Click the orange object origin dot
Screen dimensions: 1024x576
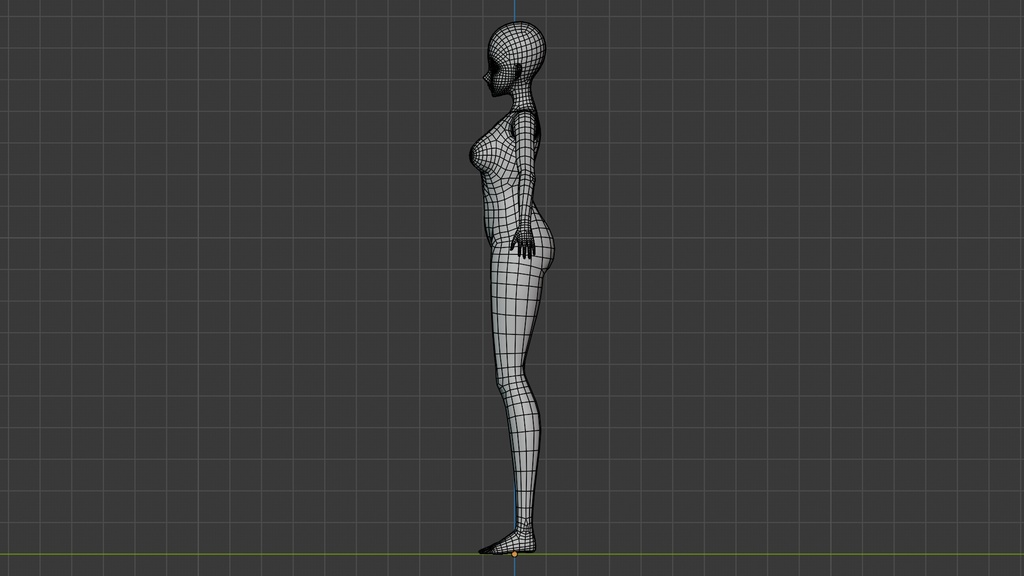coord(515,554)
